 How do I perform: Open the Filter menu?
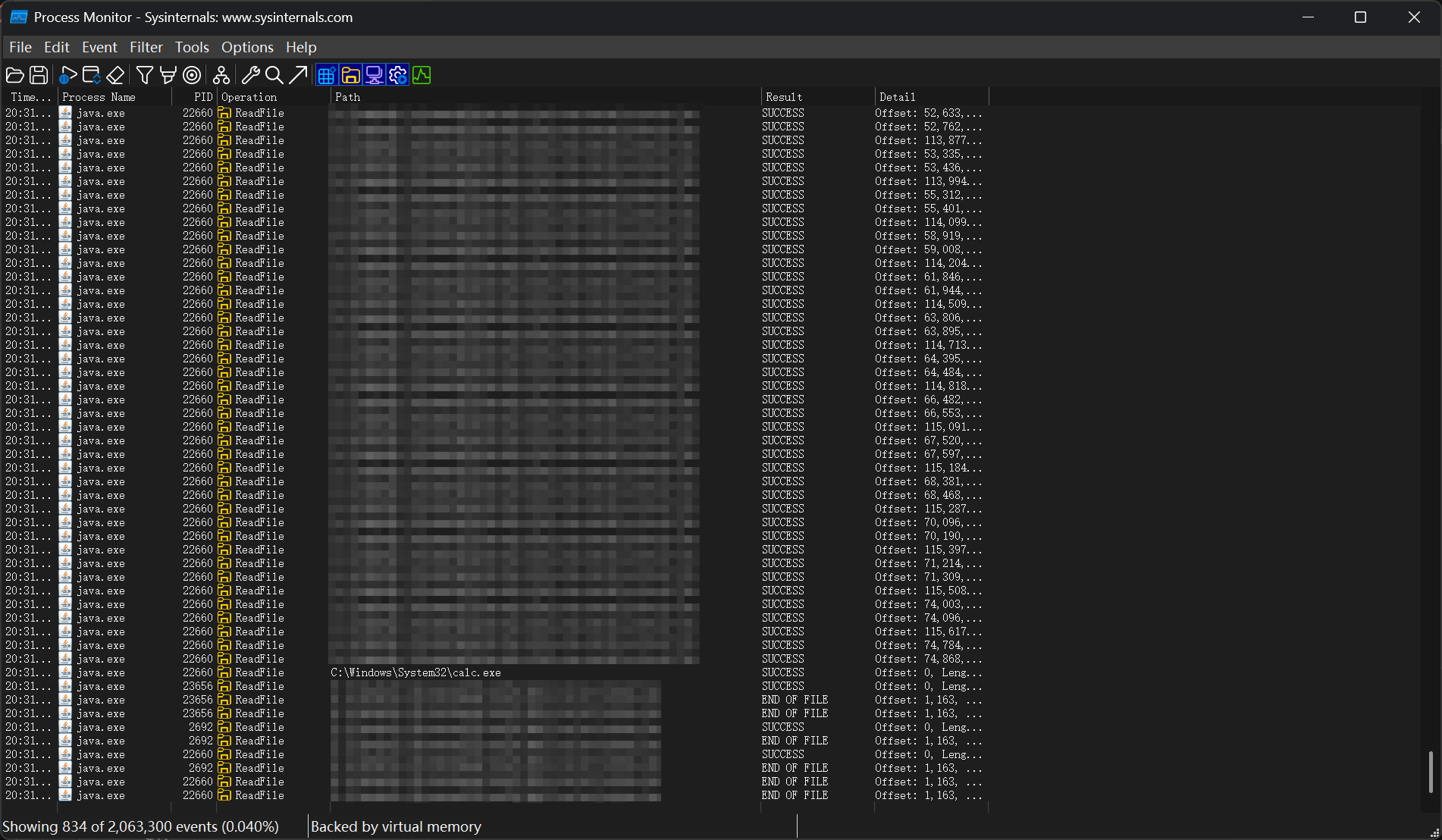tap(146, 47)
